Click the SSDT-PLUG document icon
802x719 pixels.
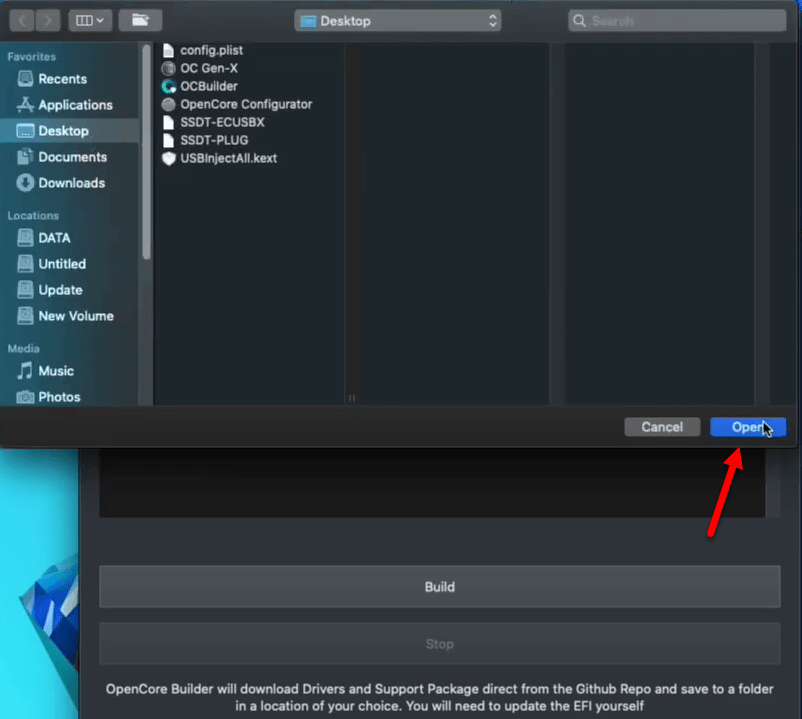tap(168, 140)
